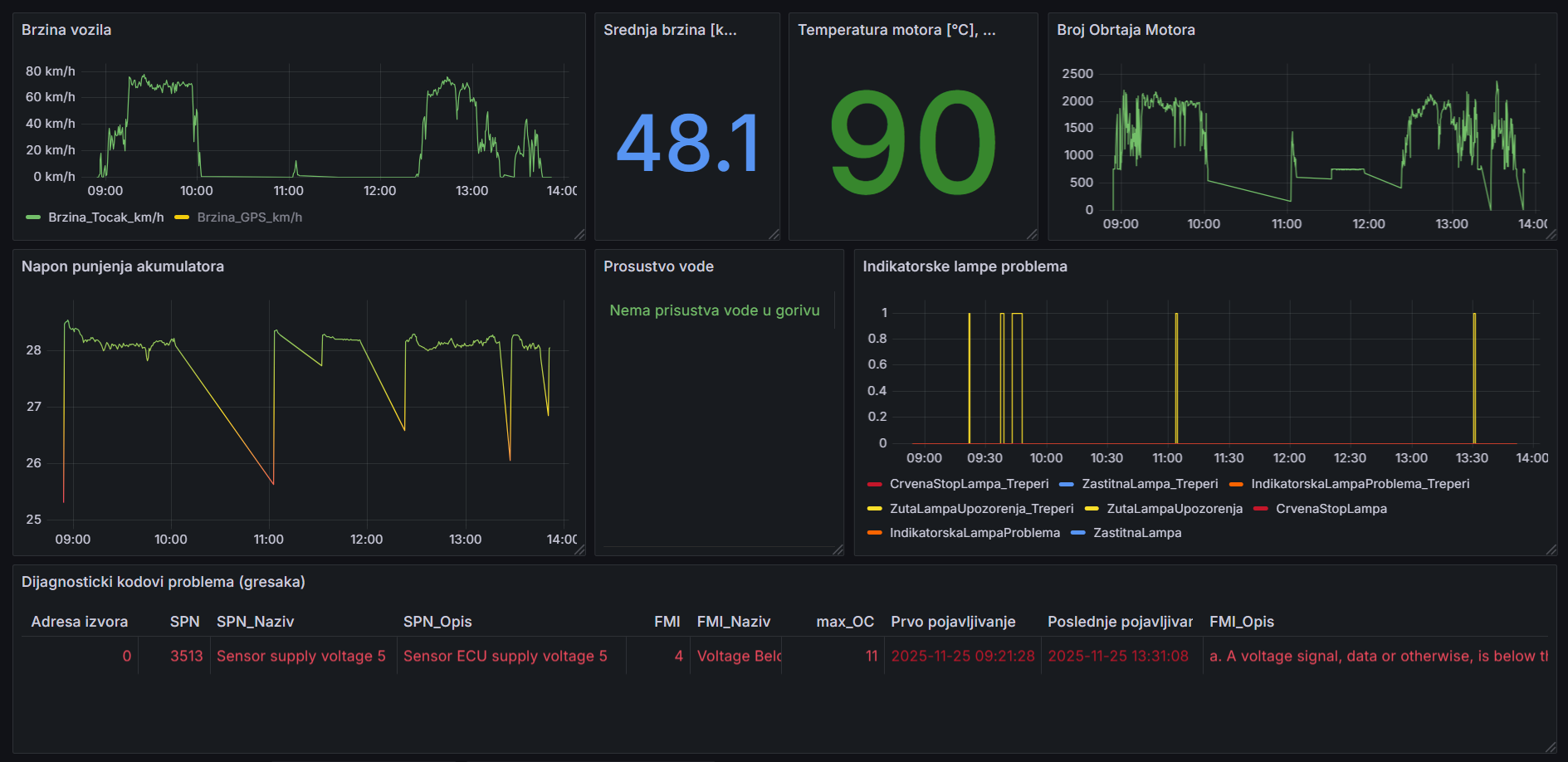Toggle IndikatorskaLampaProblema legend entry

[975, 533]
